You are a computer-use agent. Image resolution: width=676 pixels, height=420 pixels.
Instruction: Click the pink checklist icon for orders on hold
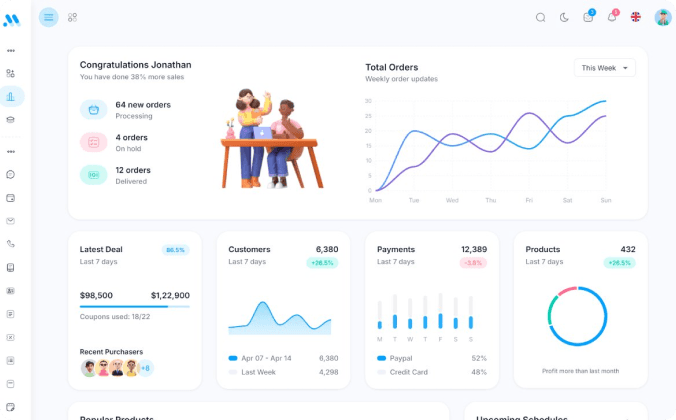click(x=94, y=142)
